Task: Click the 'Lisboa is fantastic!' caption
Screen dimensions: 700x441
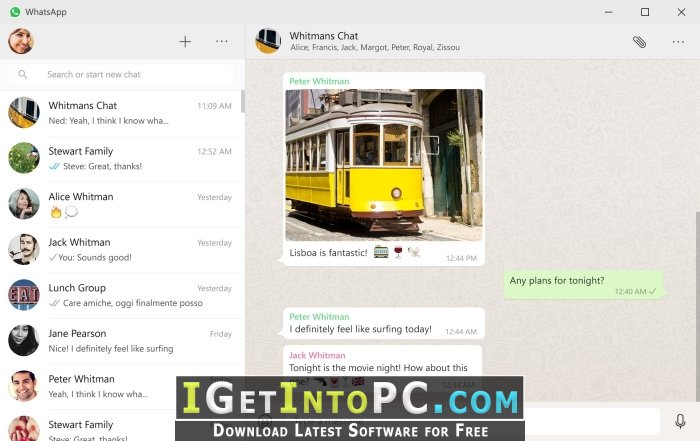Action: pos(328,253)
